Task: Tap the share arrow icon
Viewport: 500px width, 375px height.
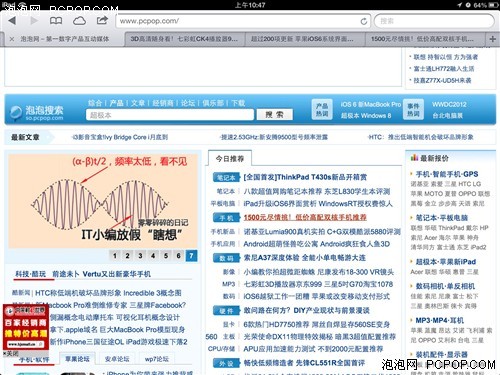Action: [x=102, y=20]
